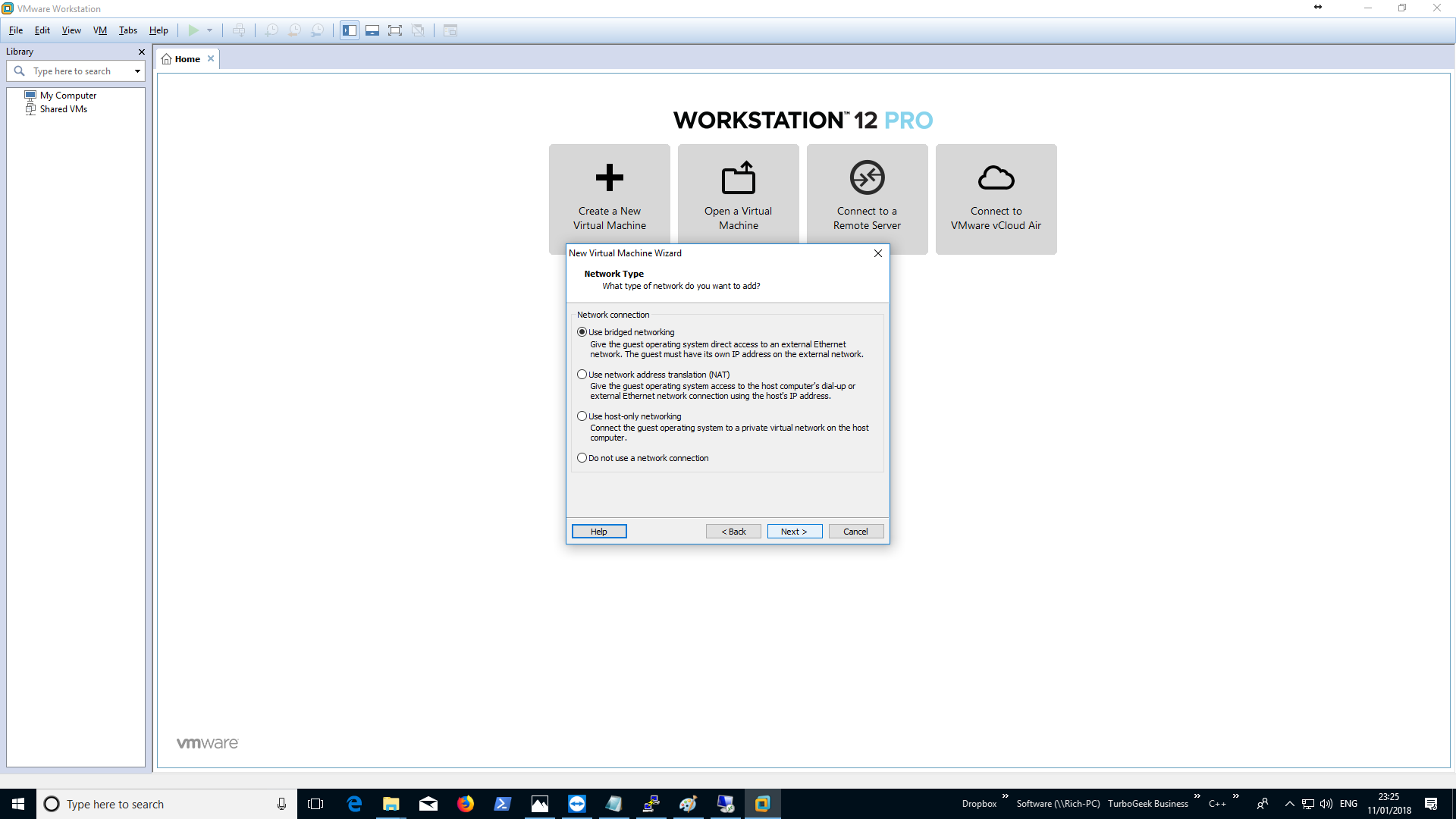
Task: Open Firefox from the taskbar
Action: pyautogui.click(x=466, y=804)
